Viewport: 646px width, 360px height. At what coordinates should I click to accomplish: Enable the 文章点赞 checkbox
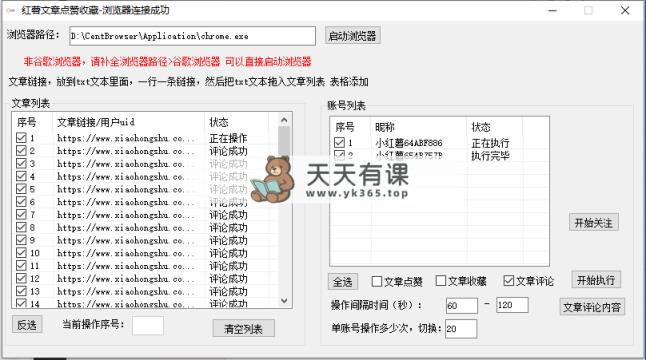pyautogui.click(x=377, y=281)
